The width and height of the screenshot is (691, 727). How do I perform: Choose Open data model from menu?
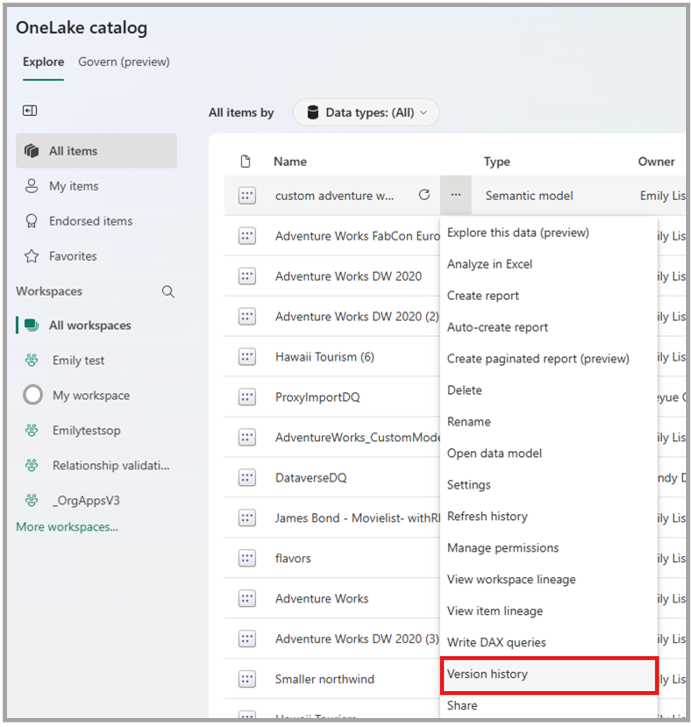coord(549,453)
